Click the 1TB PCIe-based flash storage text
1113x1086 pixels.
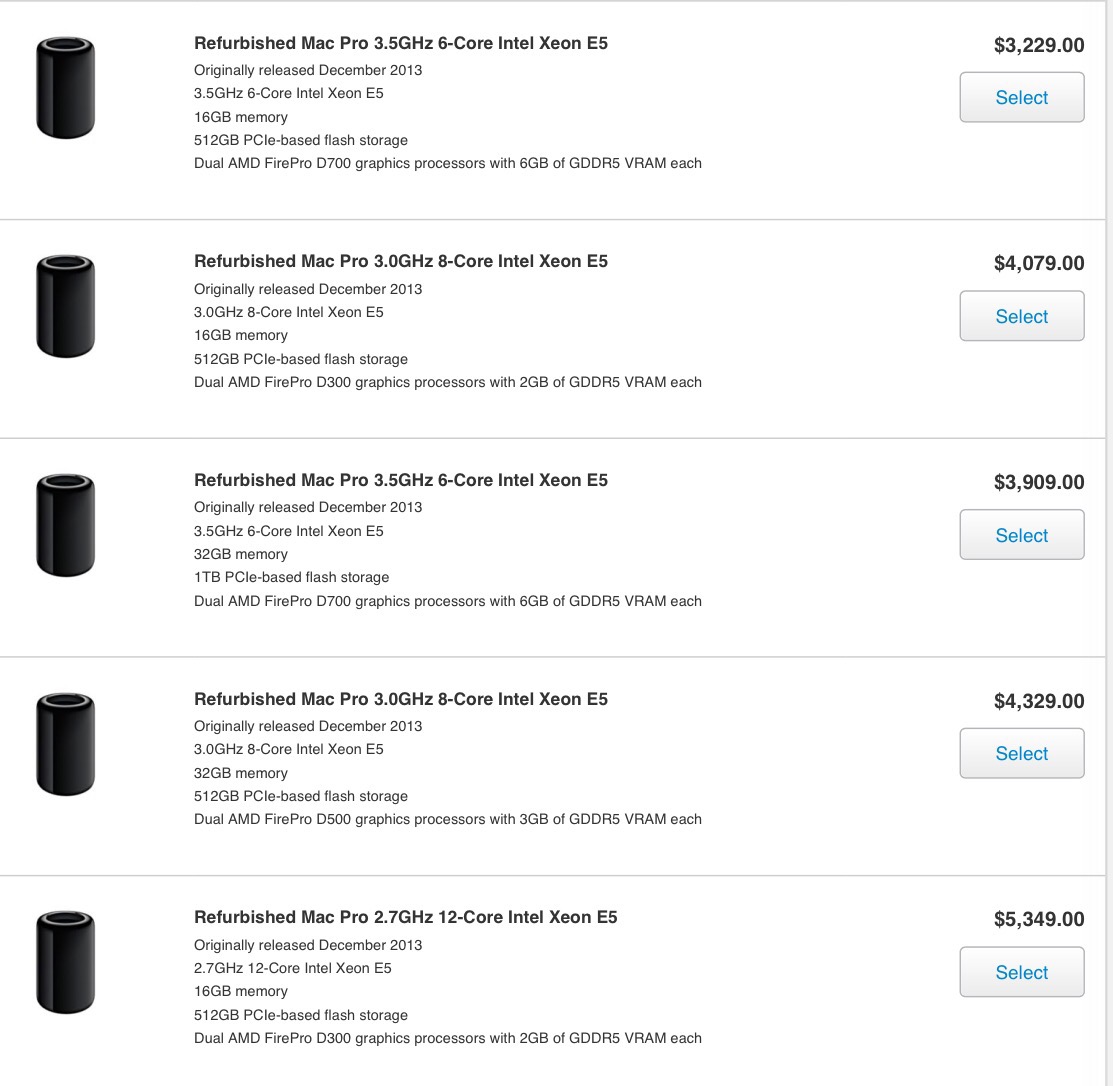tap(291, 577)
